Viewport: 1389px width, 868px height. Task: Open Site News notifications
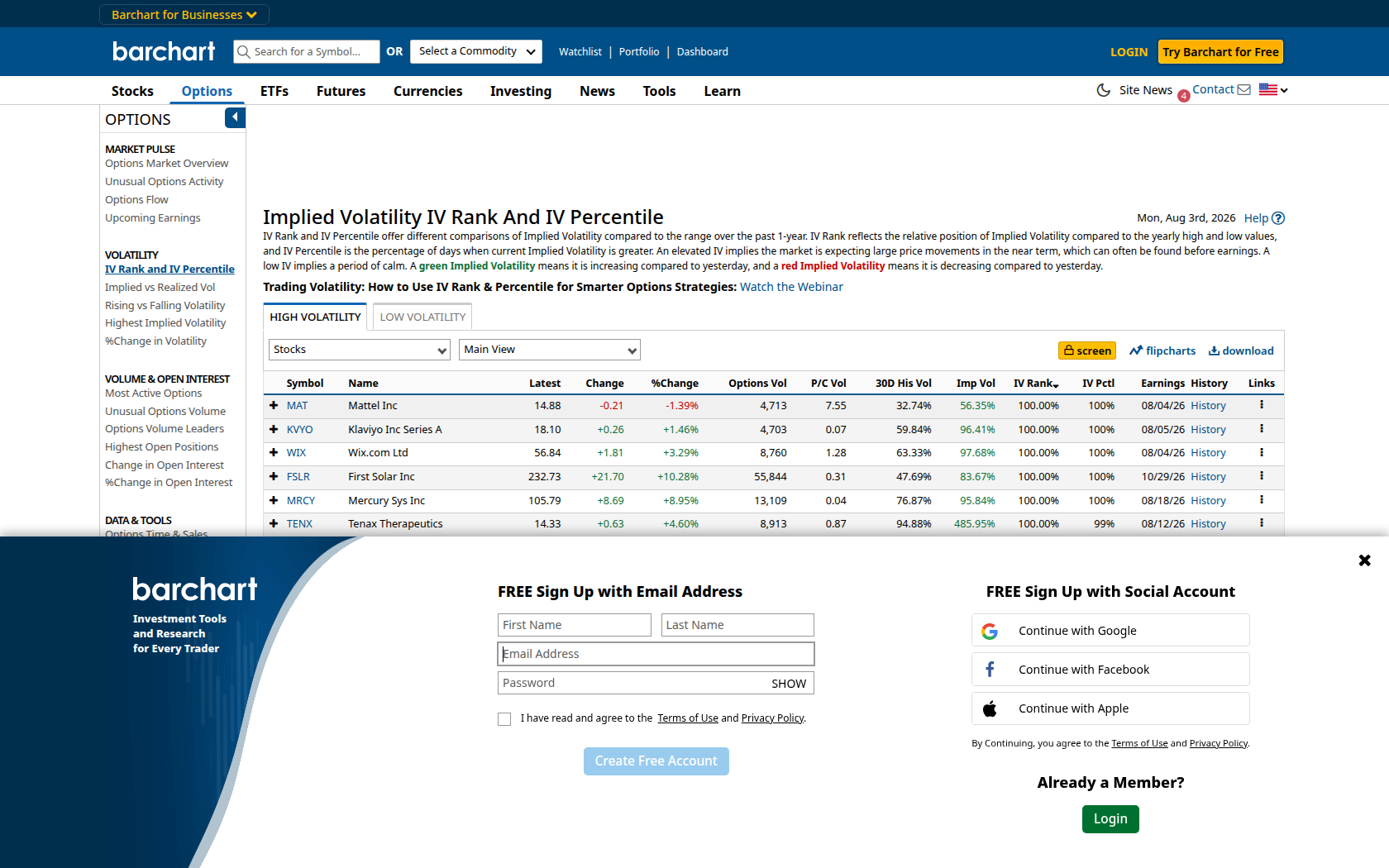click(1153, 90)
